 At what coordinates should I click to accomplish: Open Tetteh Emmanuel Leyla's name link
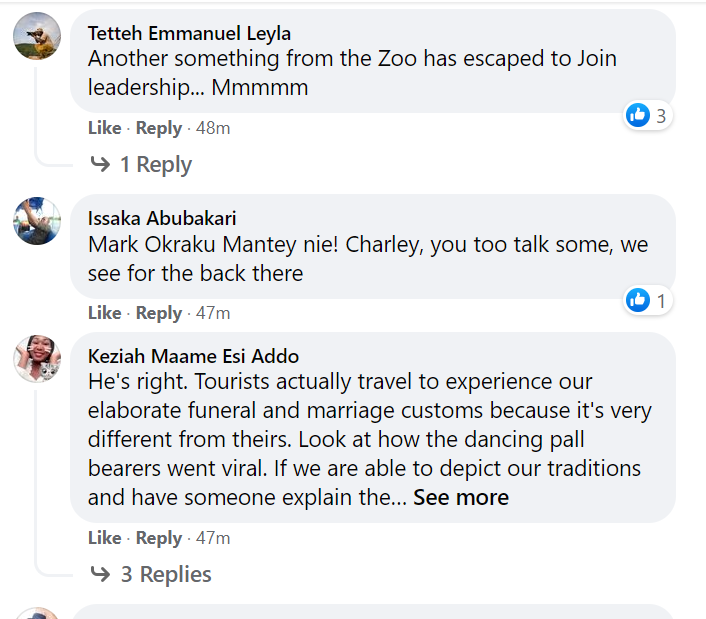tap(189, 34)
